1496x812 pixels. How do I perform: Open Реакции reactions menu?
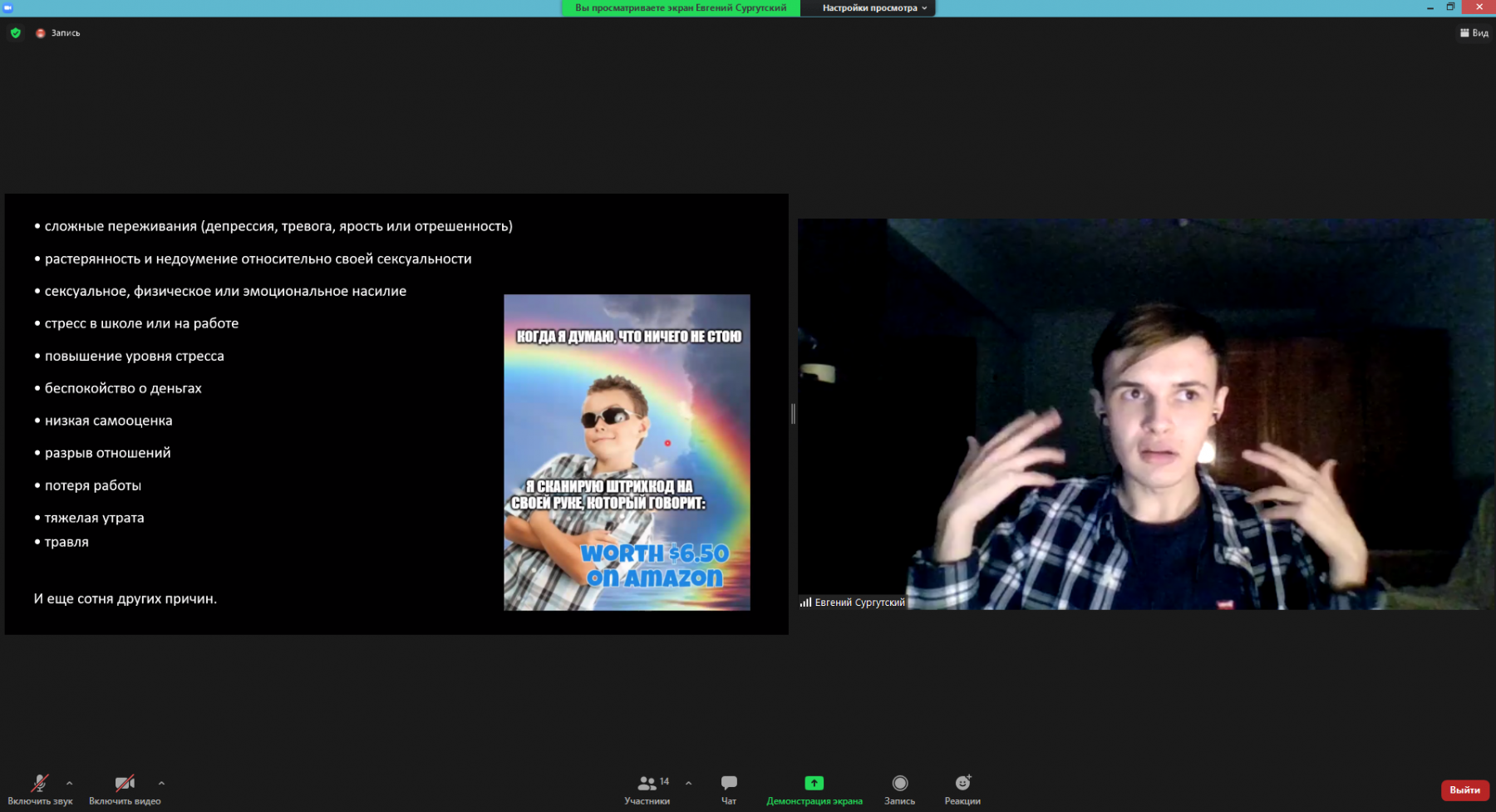[x=962, y=790]
